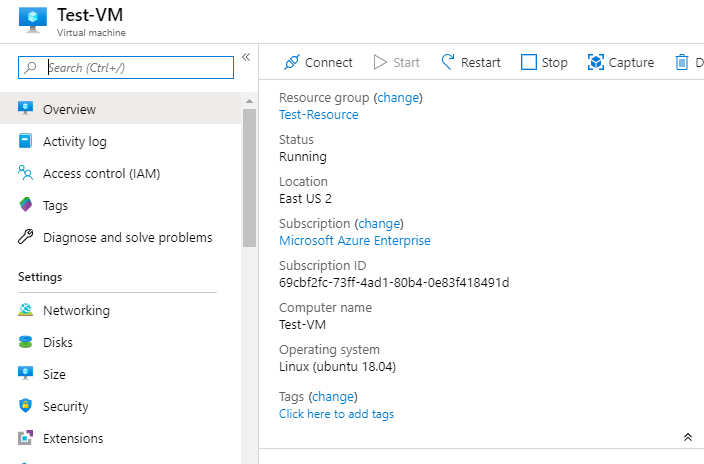
Task: Click the Activity log icon
Action: pos(26,141)
